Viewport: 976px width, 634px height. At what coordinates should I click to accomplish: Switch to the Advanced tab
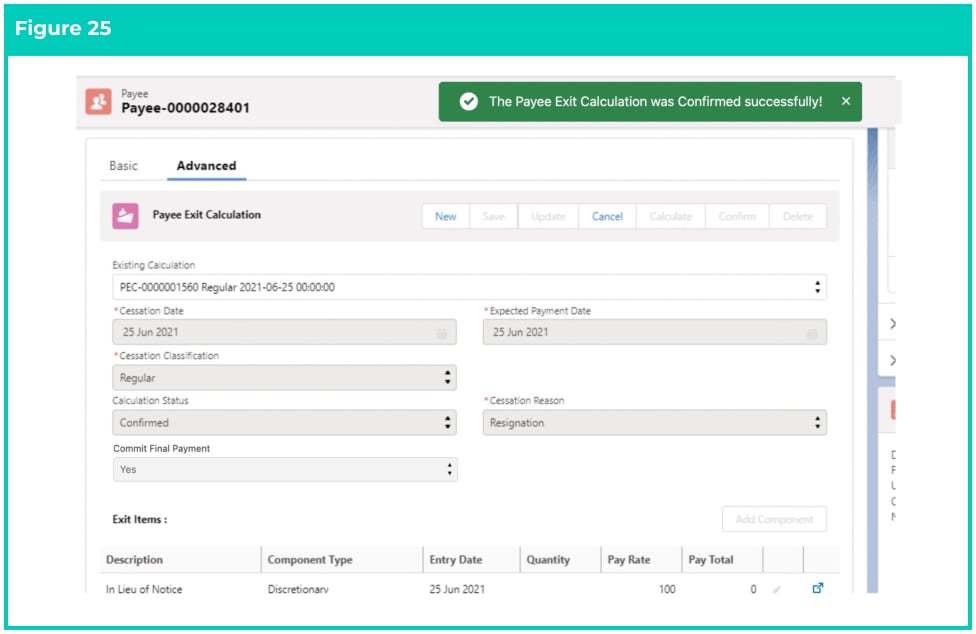(206, 165)
